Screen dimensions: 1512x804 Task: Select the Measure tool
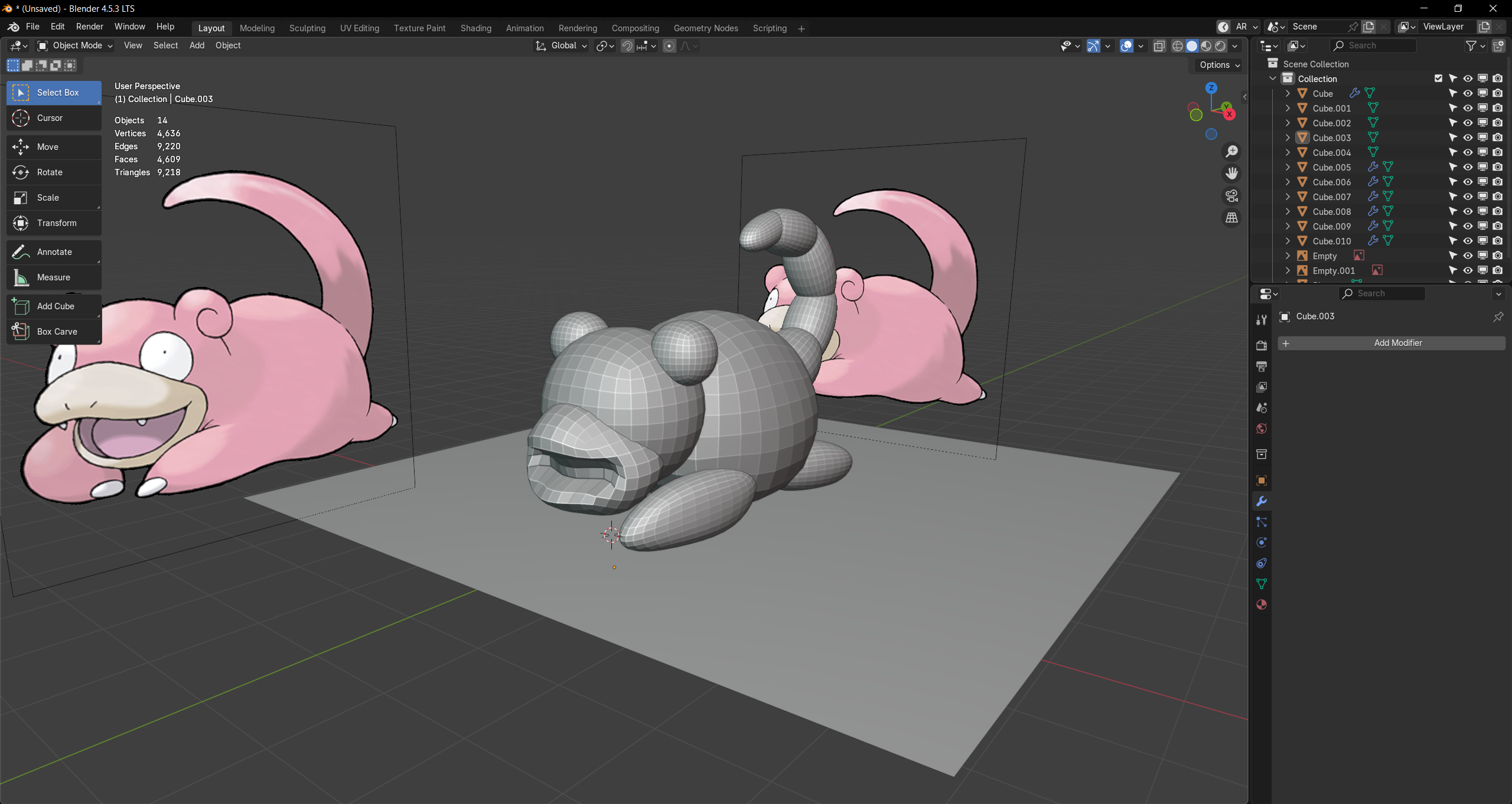(53, 277)
